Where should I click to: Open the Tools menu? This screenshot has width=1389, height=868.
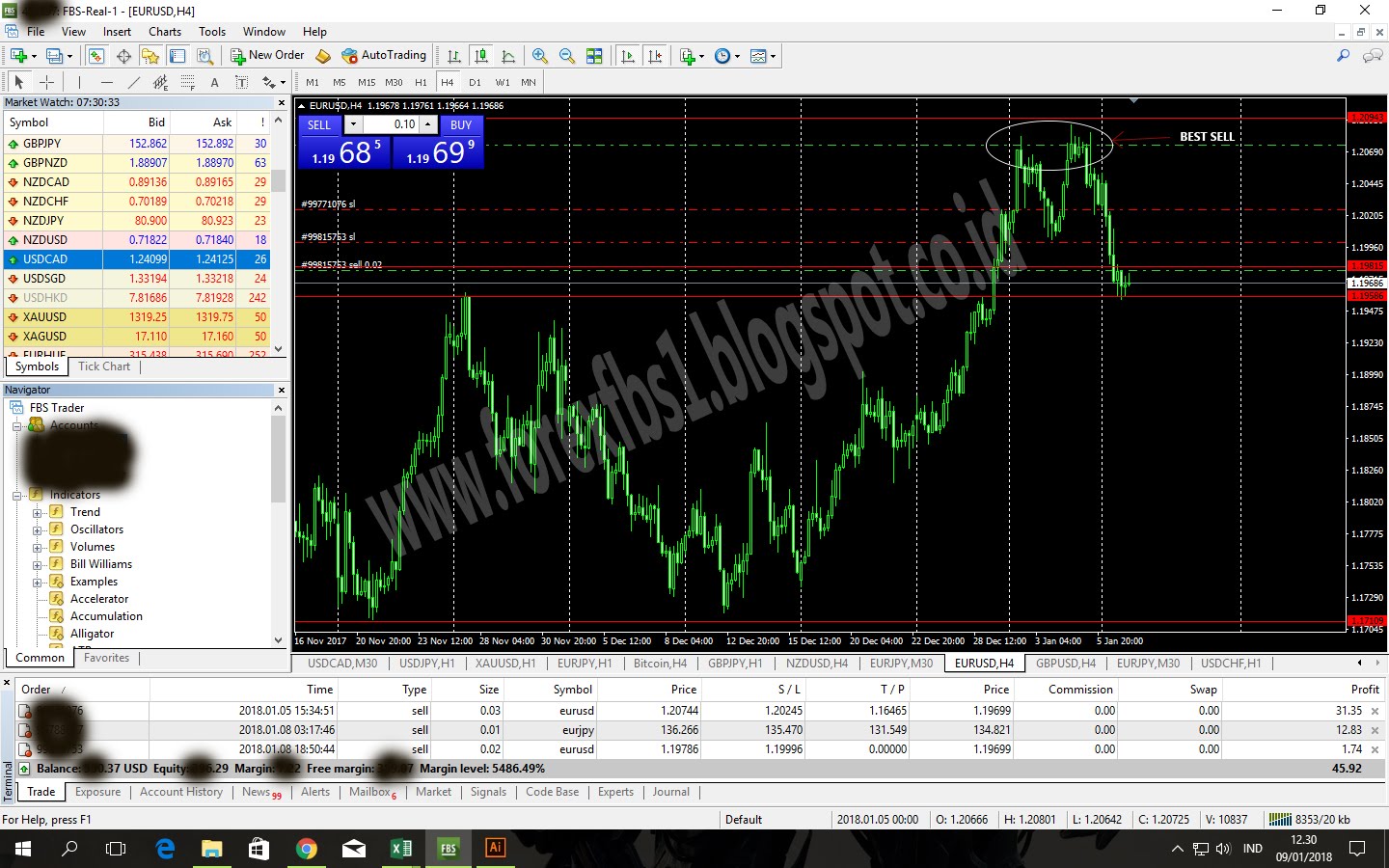tap(212, 32)
